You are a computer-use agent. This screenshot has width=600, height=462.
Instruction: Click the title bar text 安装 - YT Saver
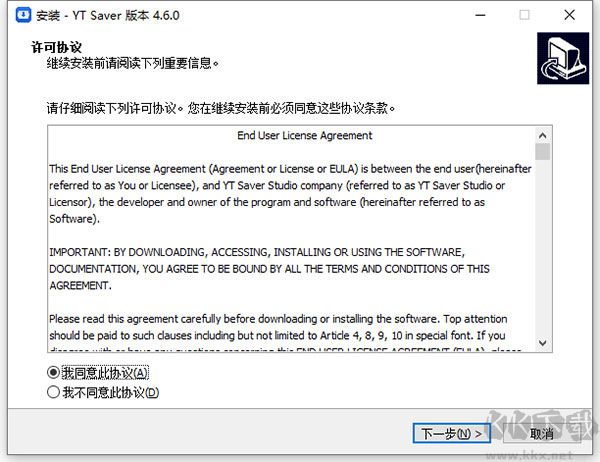(x=108, y=15)
